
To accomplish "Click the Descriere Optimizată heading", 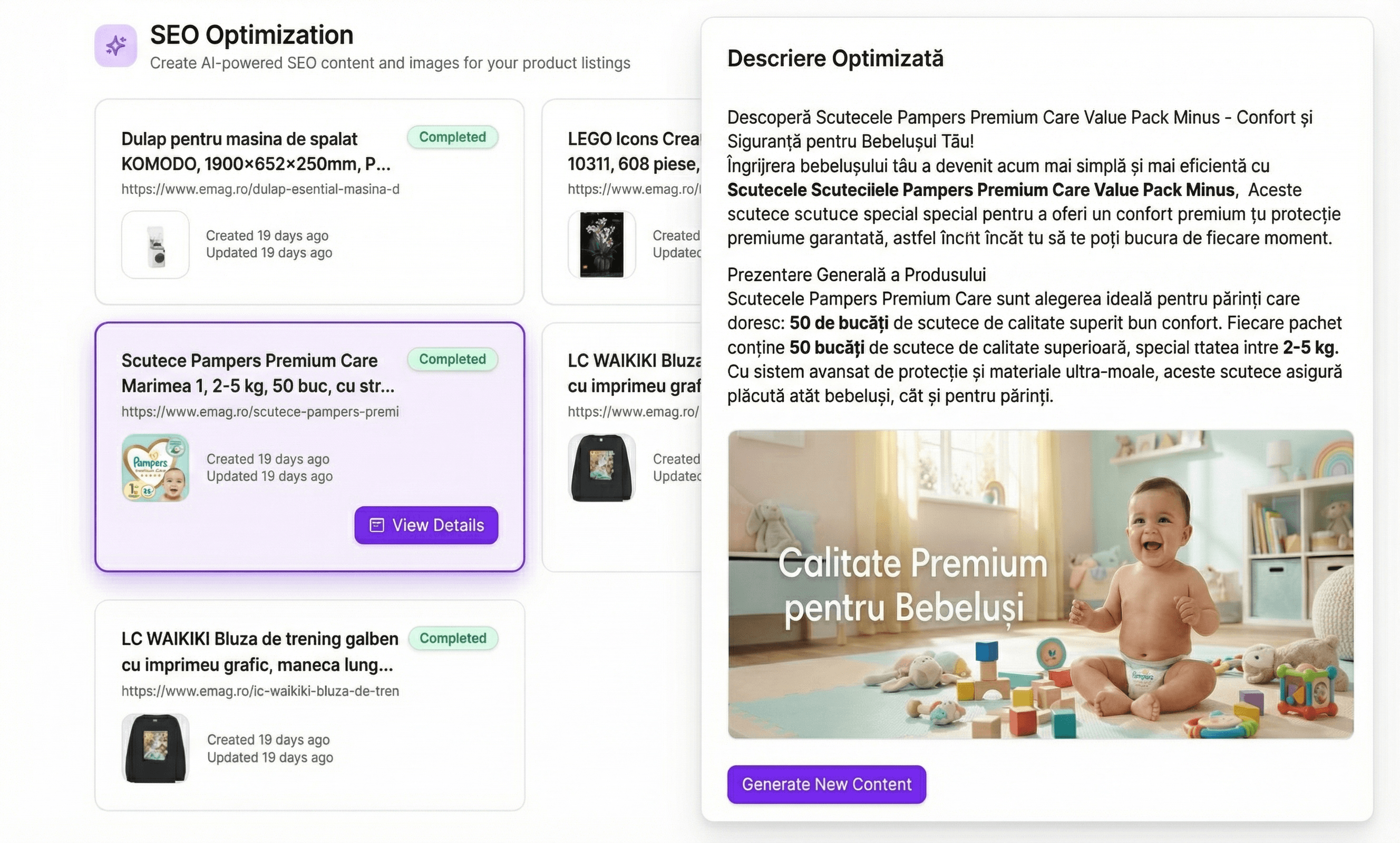I will [x=834, y=58].
